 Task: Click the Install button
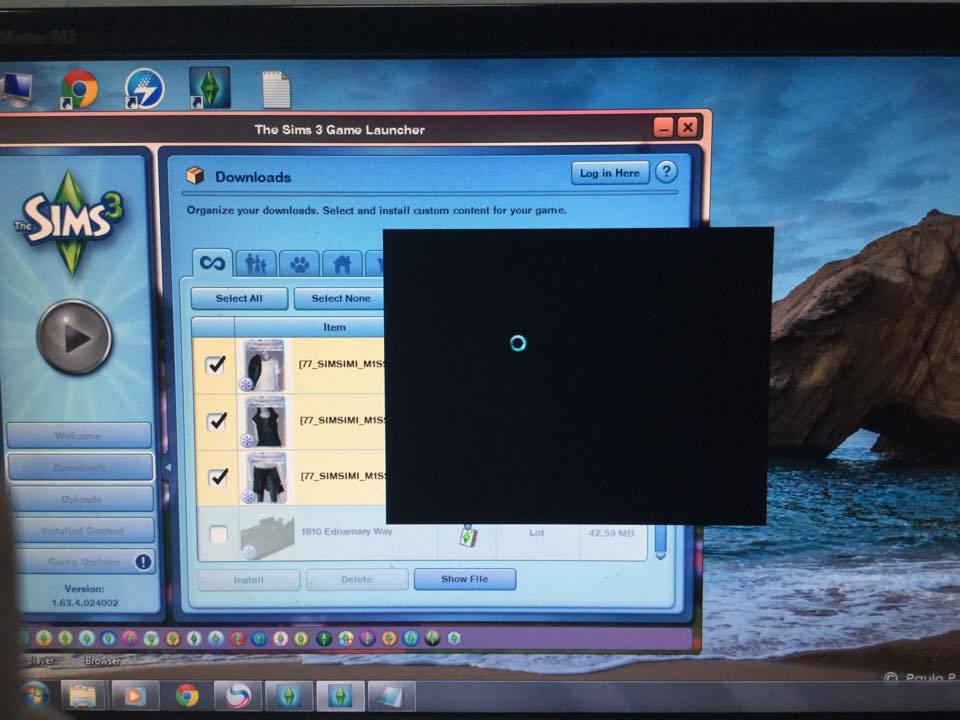tap(249, 579)
